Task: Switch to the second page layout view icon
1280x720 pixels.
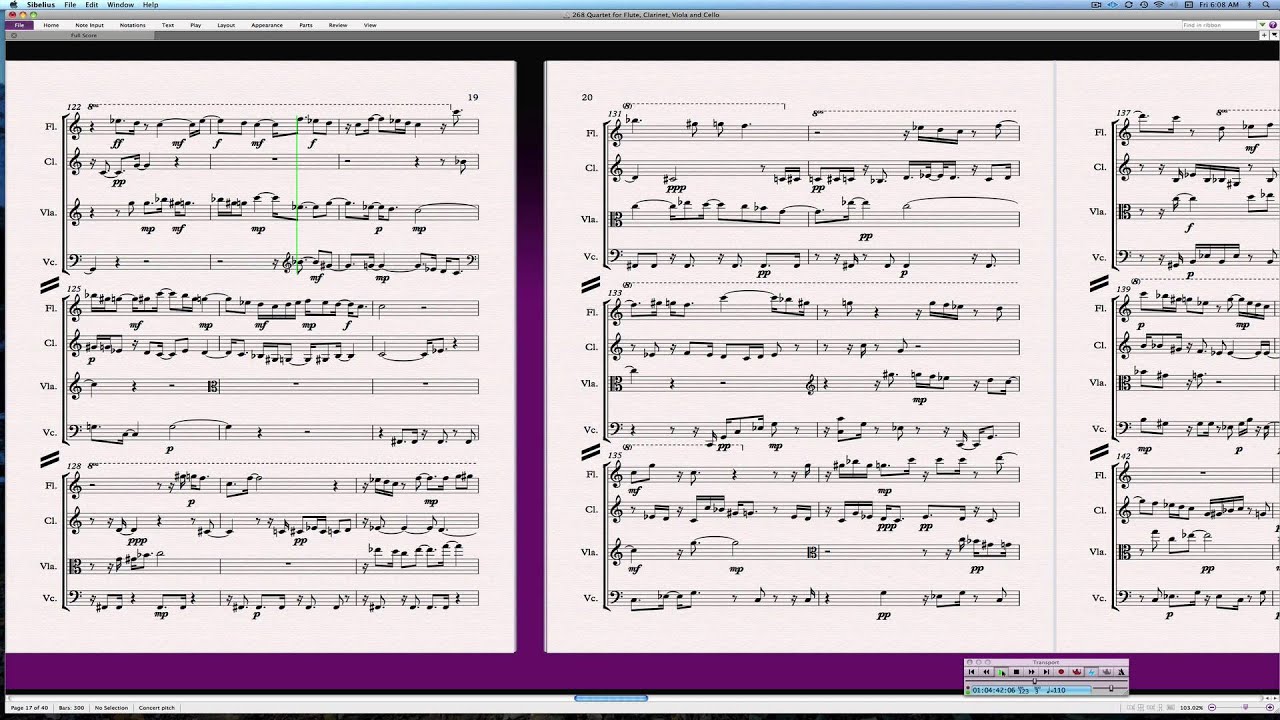Action: 1140,707
